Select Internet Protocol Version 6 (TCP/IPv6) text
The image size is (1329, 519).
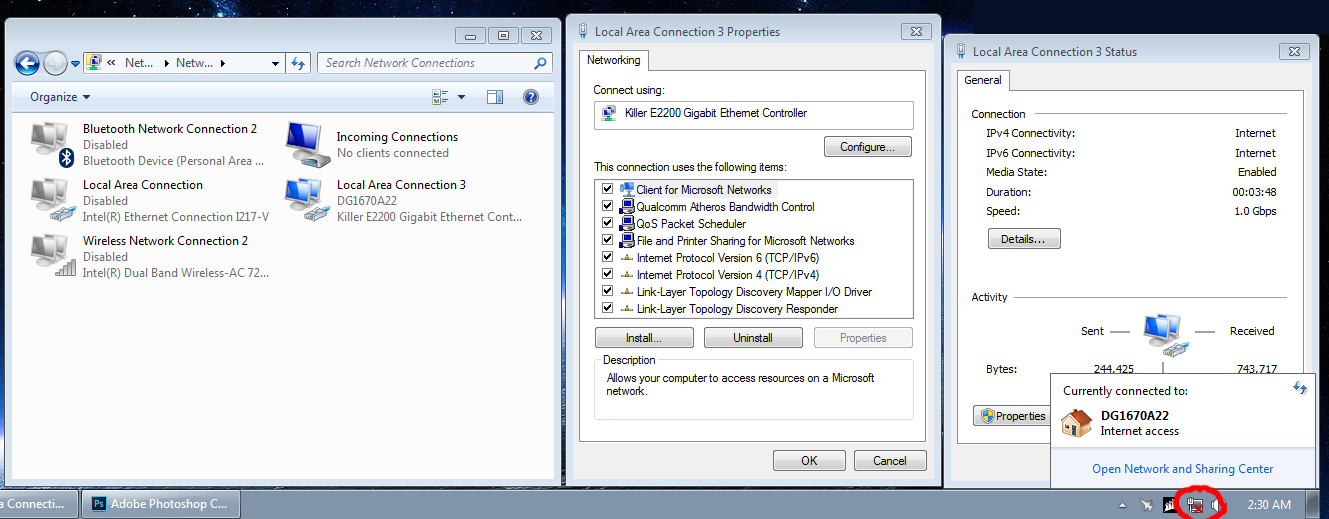click(x=728, y=257)
